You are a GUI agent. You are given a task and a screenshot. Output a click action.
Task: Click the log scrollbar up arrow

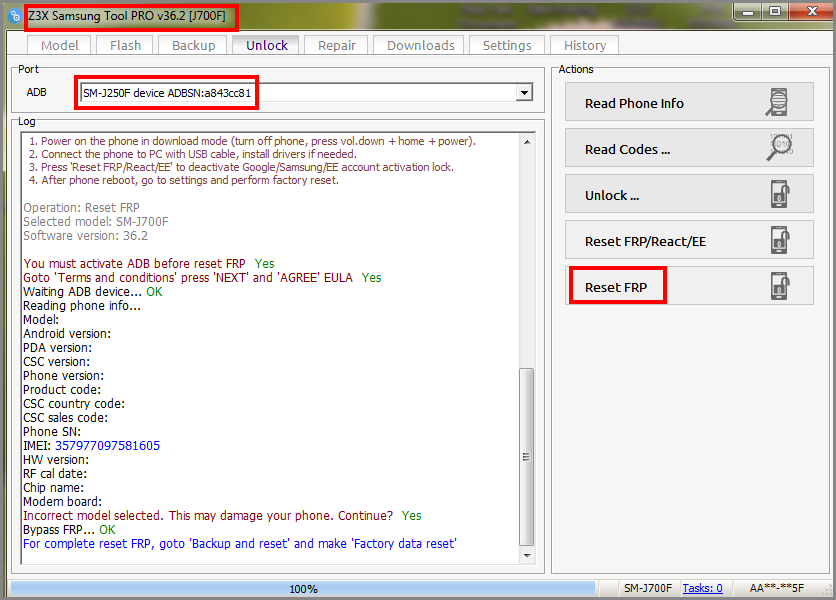coord(527,142)
